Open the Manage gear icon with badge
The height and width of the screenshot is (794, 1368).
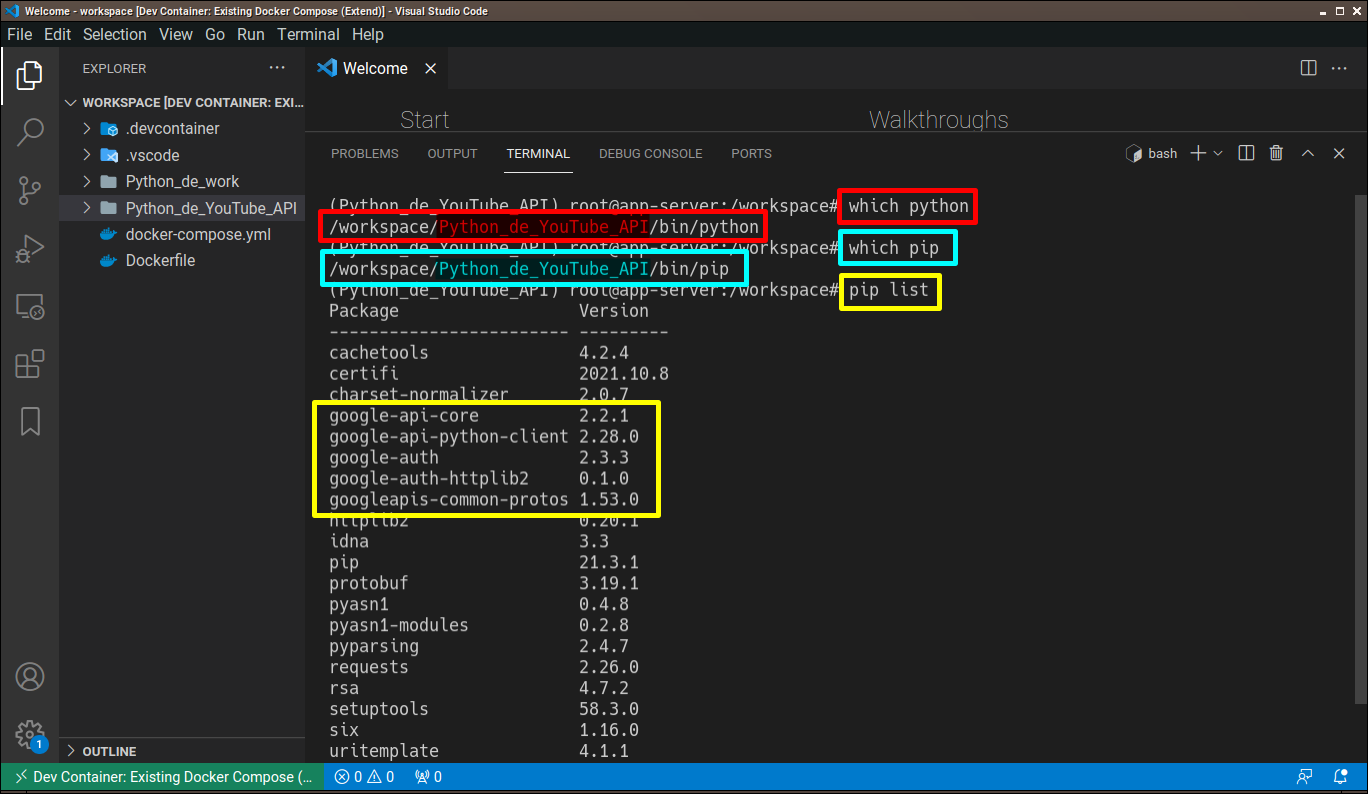coord(30,735)
